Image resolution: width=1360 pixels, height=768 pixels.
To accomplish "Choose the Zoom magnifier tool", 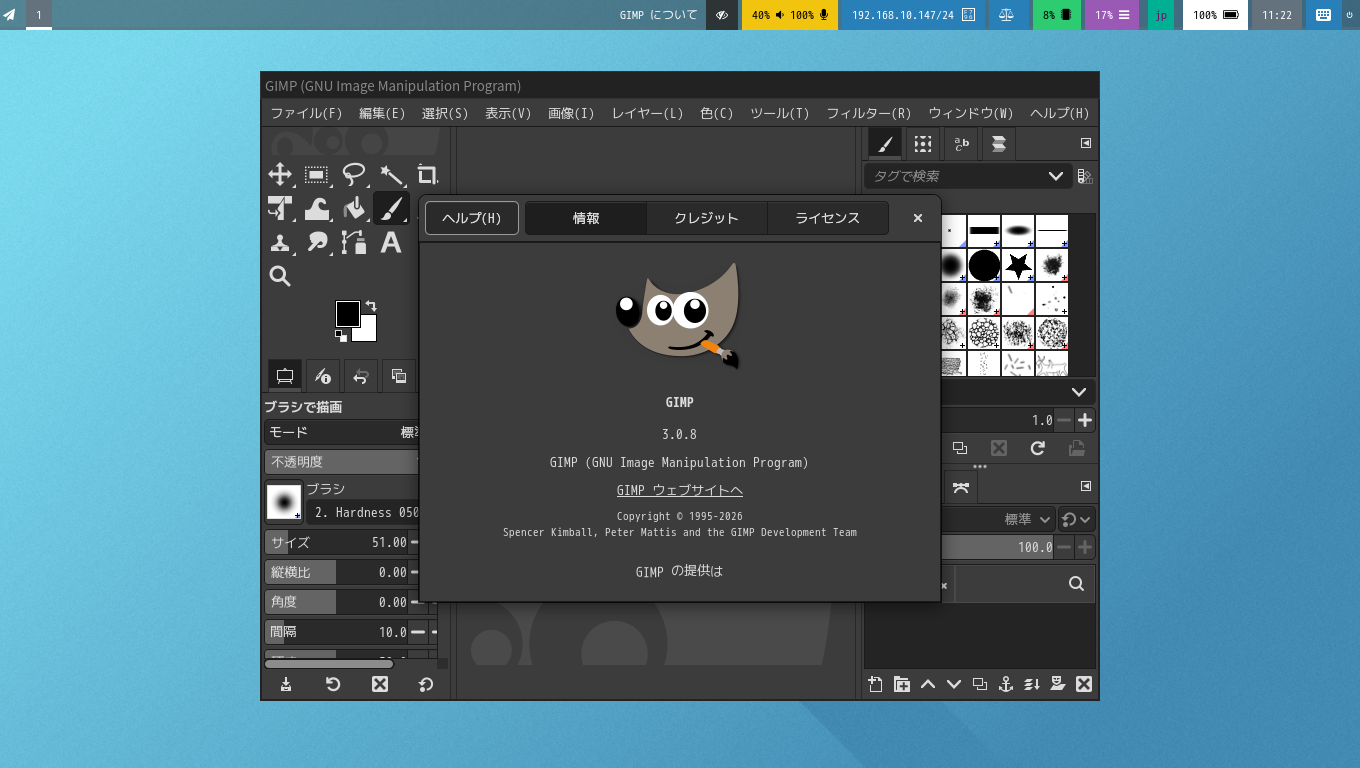I will pos(280,276).
